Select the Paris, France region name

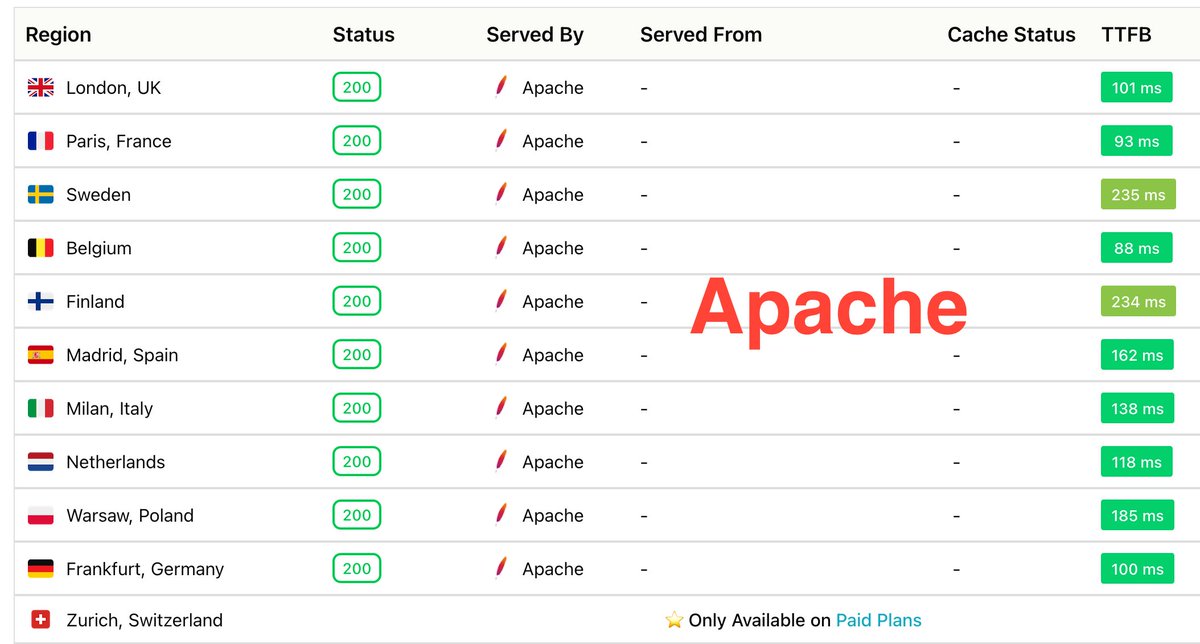click(x=119, y=141)
